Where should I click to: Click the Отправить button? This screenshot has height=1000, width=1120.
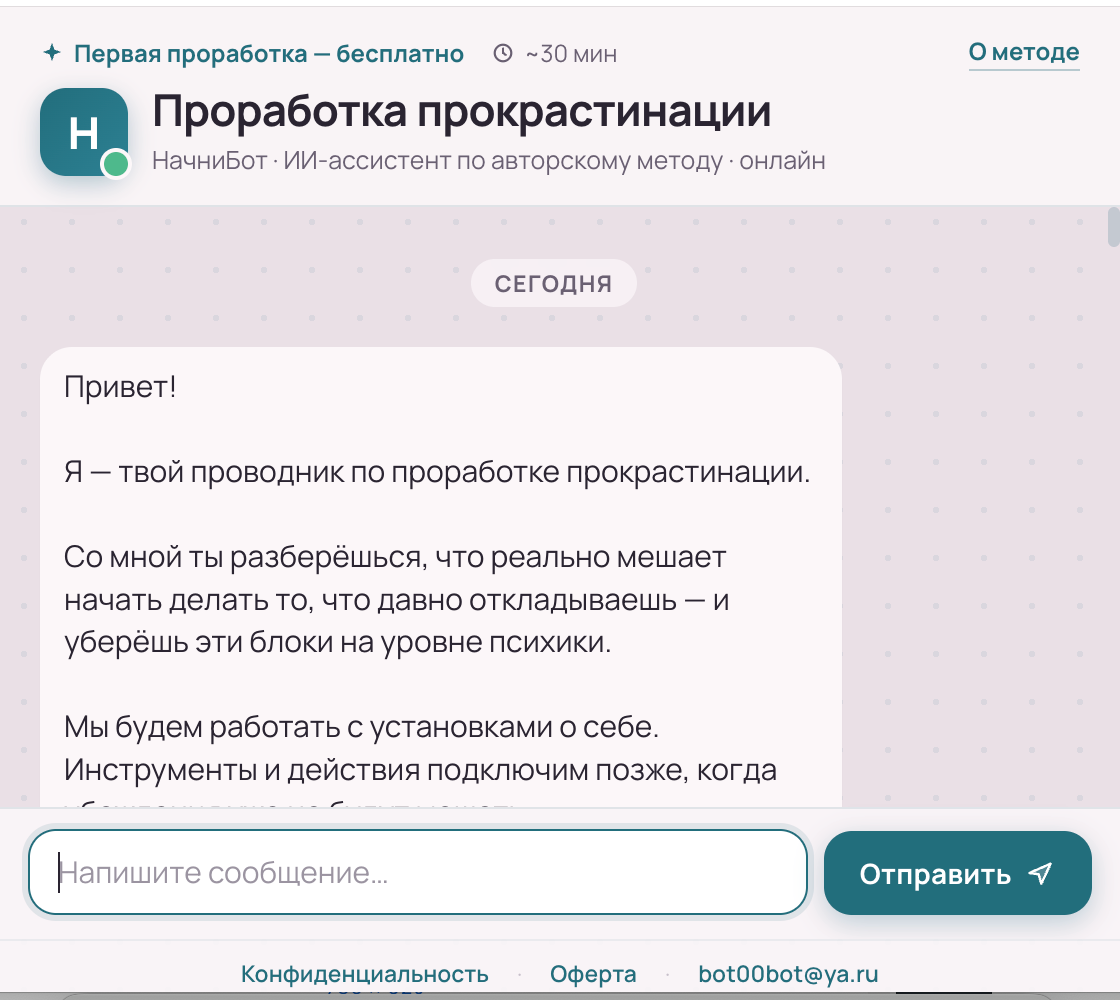(958, 873)
